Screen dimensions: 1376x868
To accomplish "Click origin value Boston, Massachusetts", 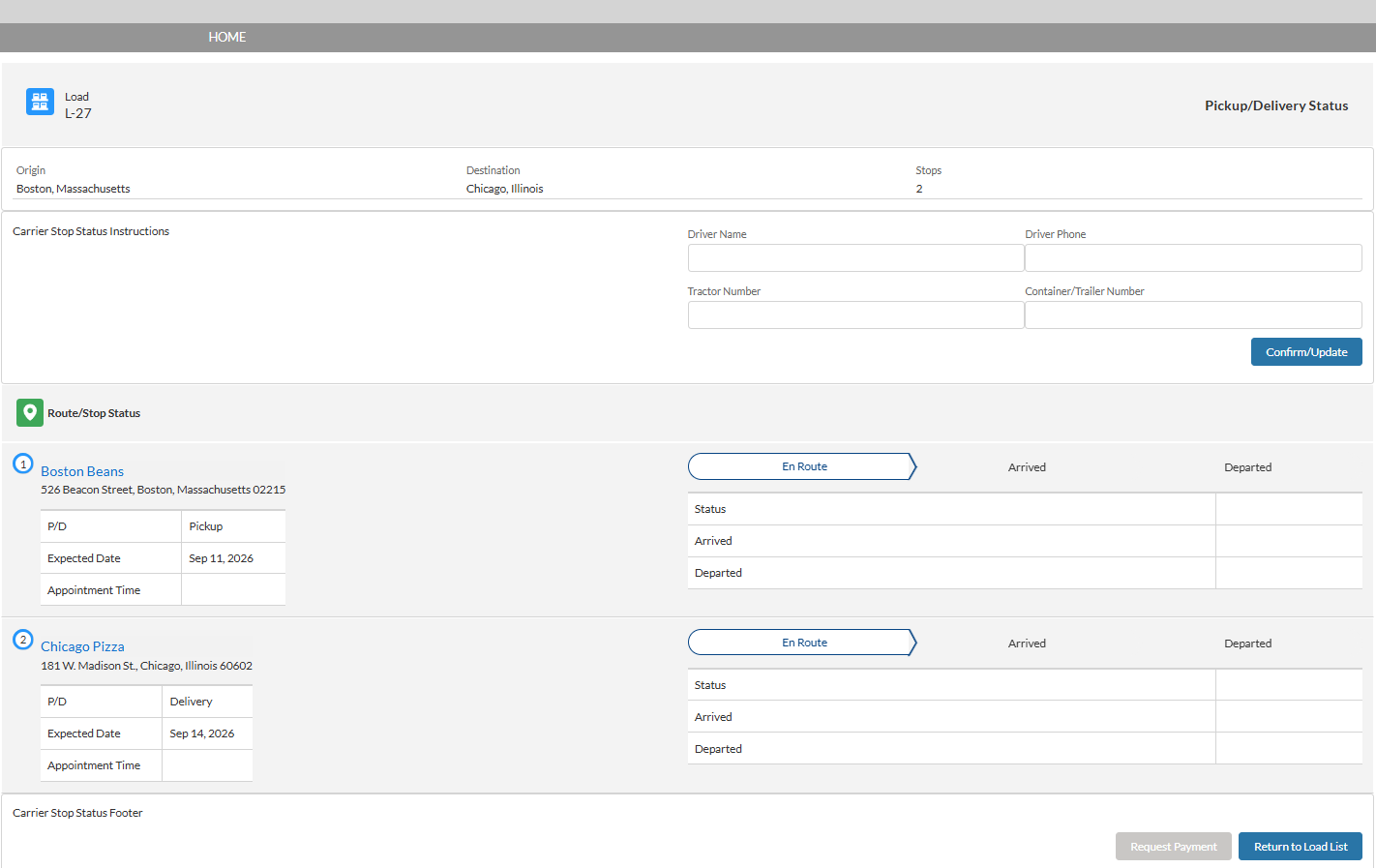I will pos(73,189).
